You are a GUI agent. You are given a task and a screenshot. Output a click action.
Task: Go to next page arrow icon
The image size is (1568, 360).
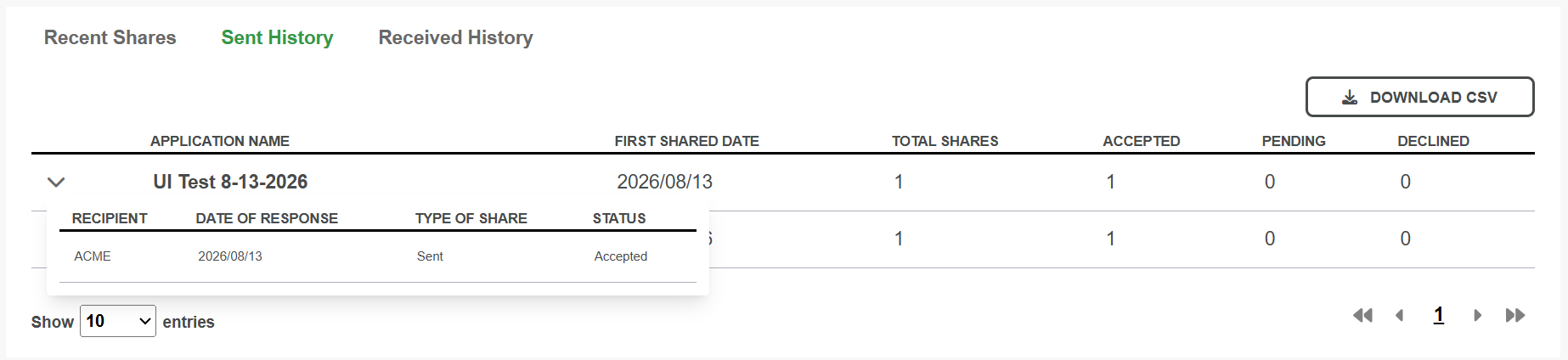pos(1478,316)
